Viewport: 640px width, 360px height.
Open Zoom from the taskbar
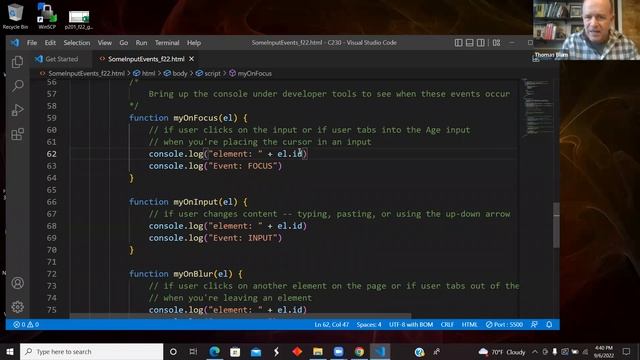(x=338, y=351)
